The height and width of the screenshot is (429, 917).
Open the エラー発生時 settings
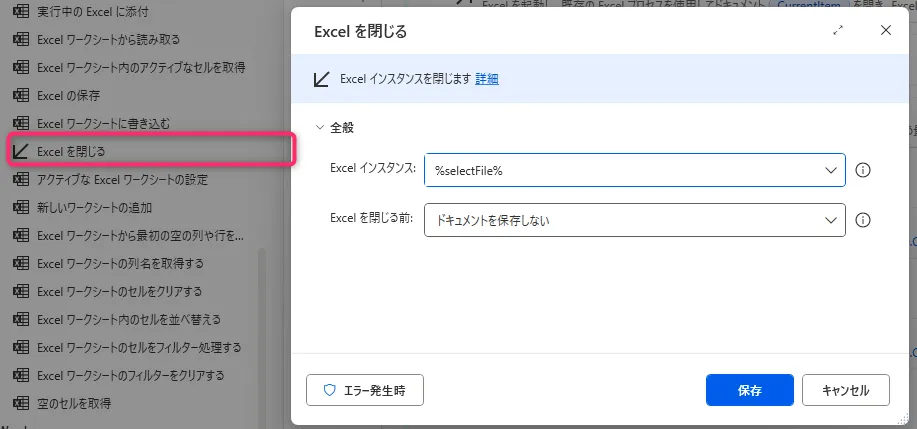[365, 390]
